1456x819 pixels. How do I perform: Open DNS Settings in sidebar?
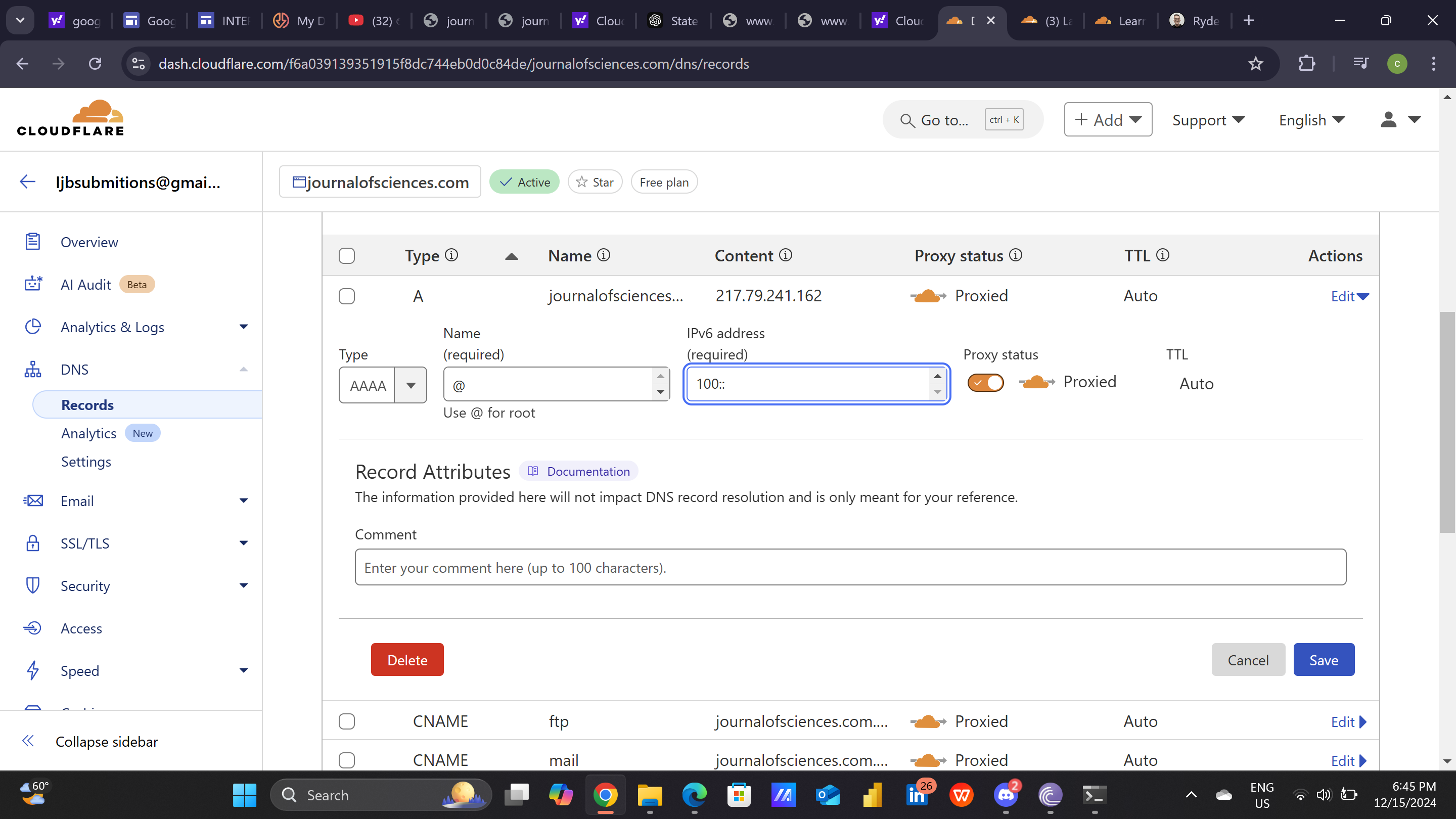click(x=86, y=461)
